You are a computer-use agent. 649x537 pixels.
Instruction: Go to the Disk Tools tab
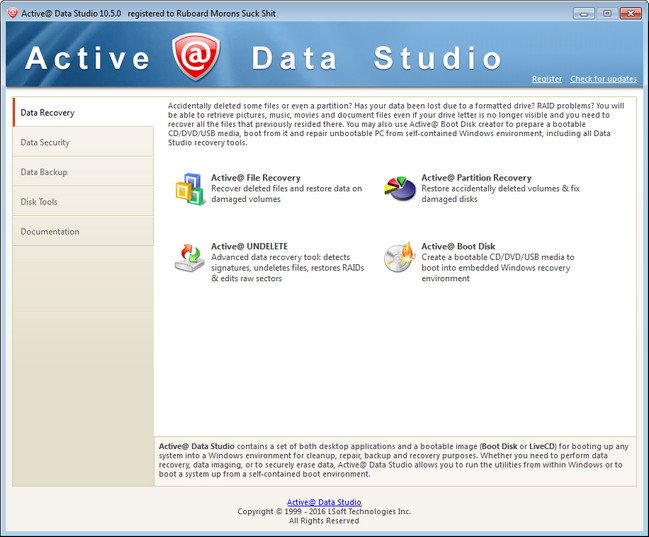pyautogui.click(x=83, y=202)
